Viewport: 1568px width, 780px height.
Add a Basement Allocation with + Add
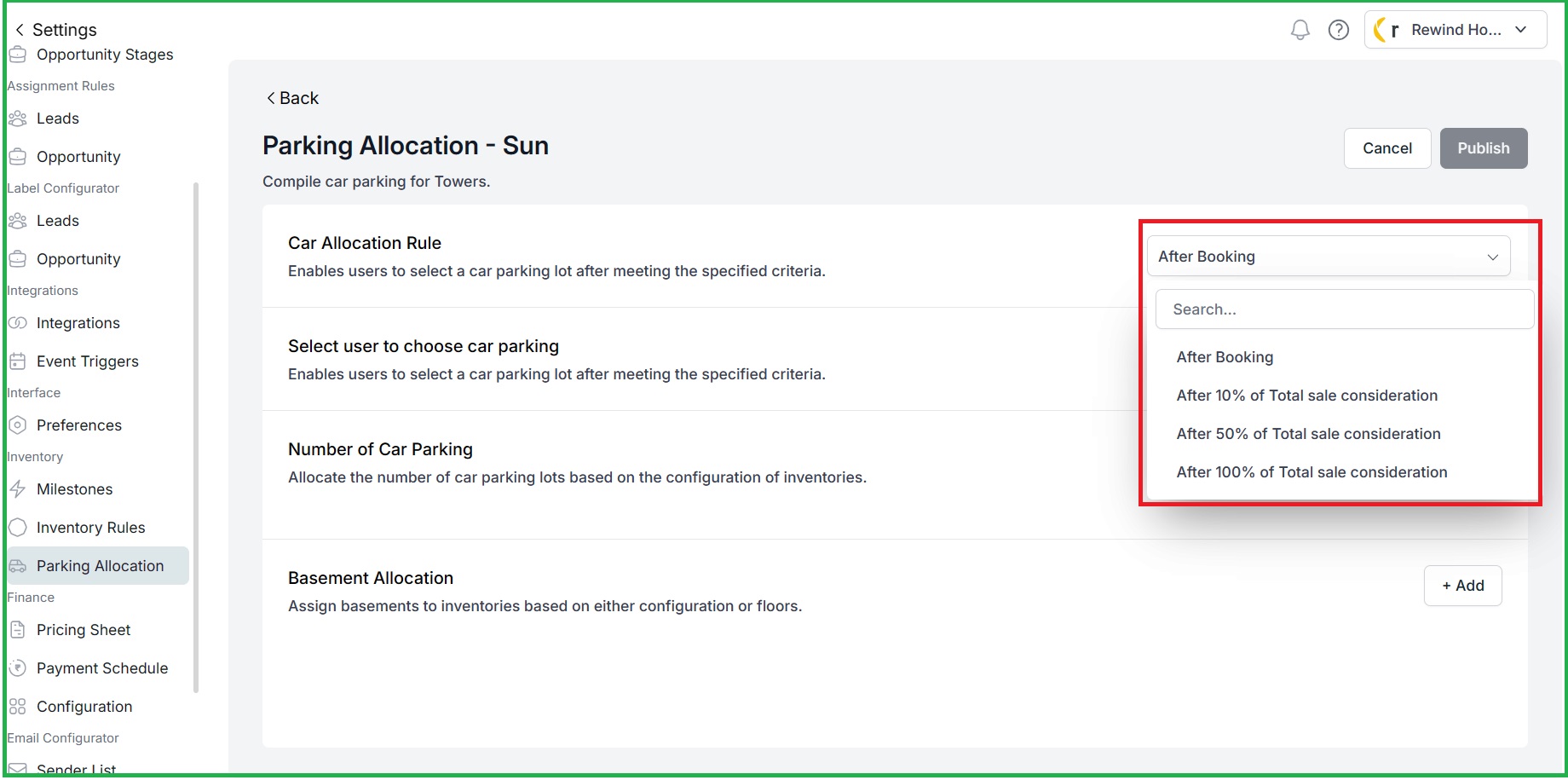tap(1462, 586)
